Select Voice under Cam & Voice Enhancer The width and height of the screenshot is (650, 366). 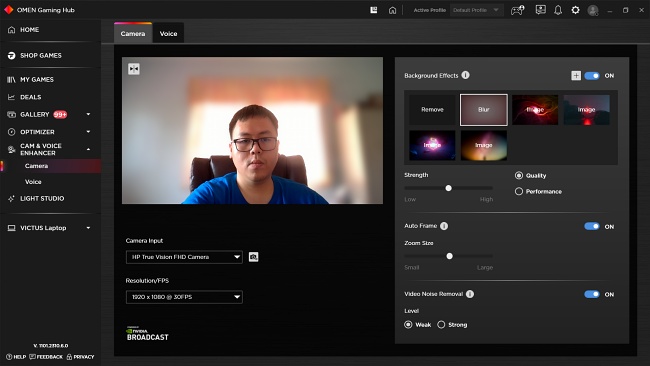33,182
